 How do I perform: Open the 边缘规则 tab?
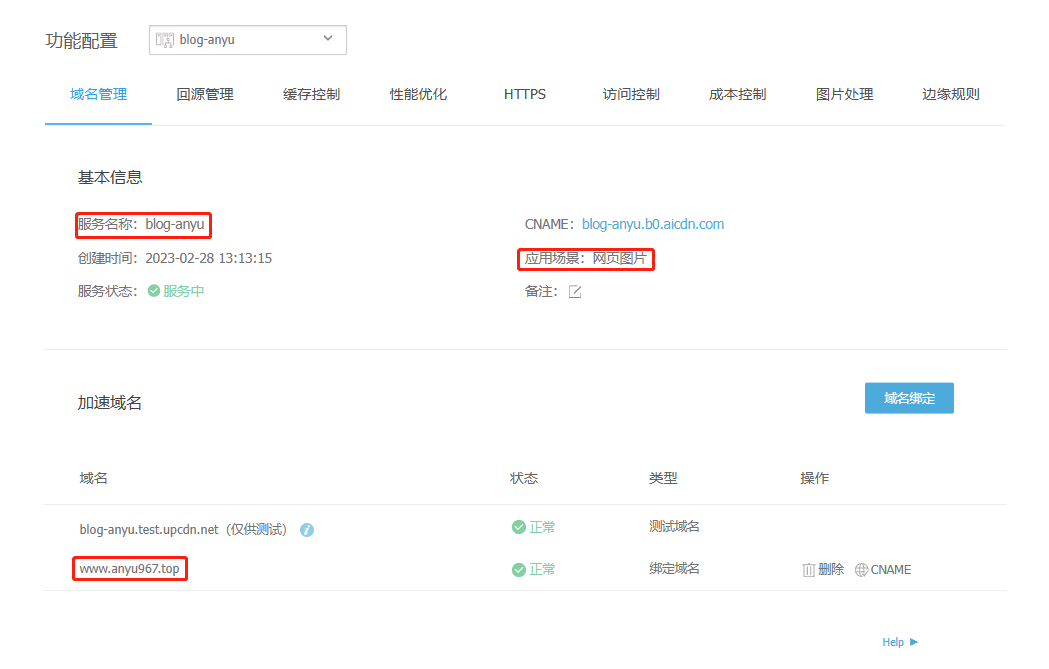950,94
